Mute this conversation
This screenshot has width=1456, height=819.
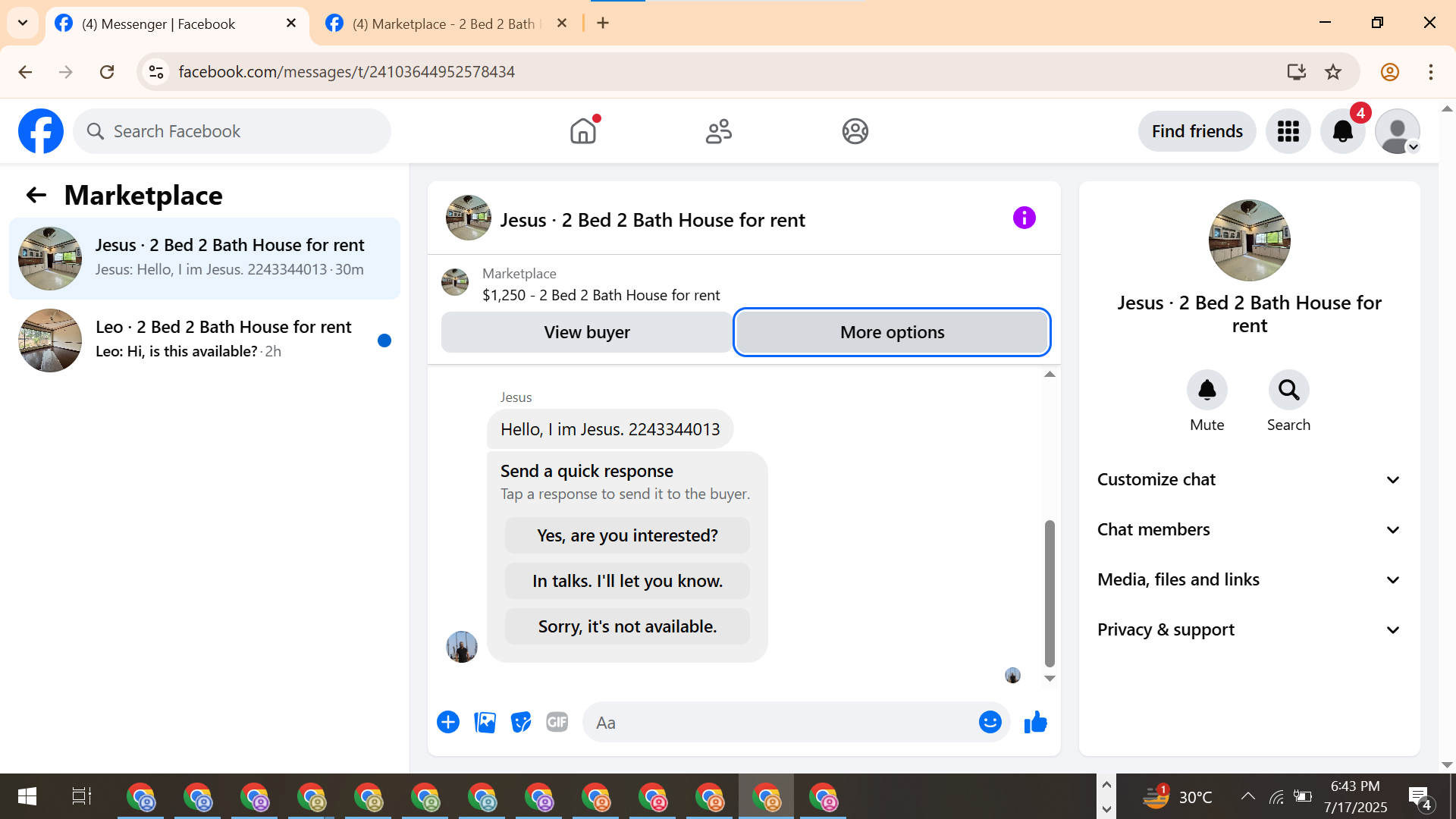tap(1207, 390)
